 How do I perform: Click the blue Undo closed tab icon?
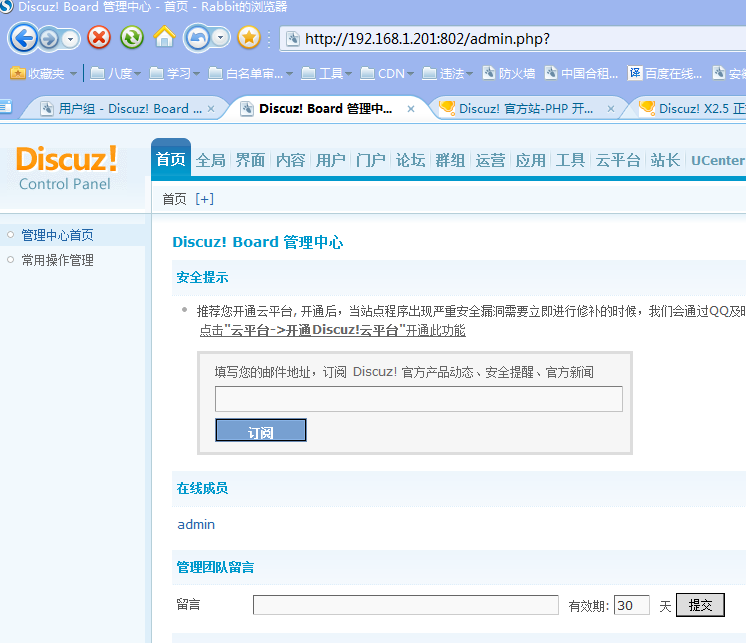(197, 38)
